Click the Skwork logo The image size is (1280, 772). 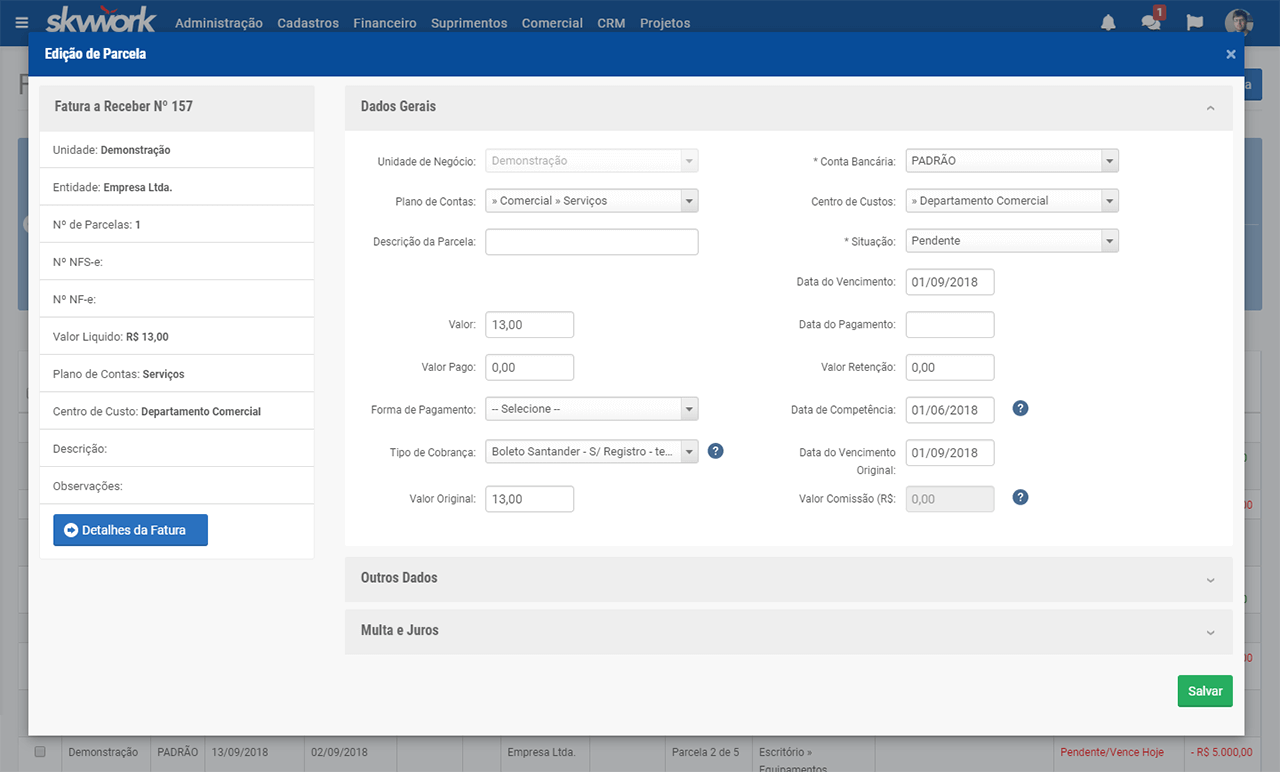click(x=101, y=20)
